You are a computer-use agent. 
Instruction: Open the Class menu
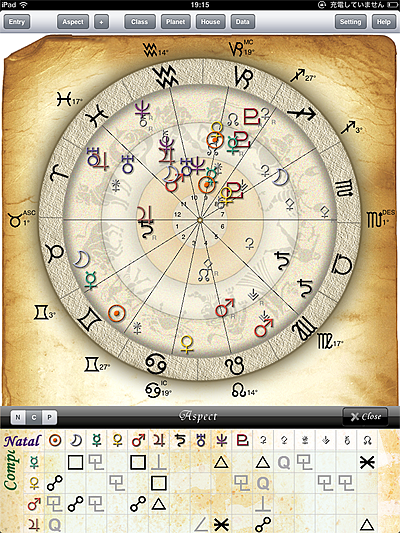tap(140, 22)
